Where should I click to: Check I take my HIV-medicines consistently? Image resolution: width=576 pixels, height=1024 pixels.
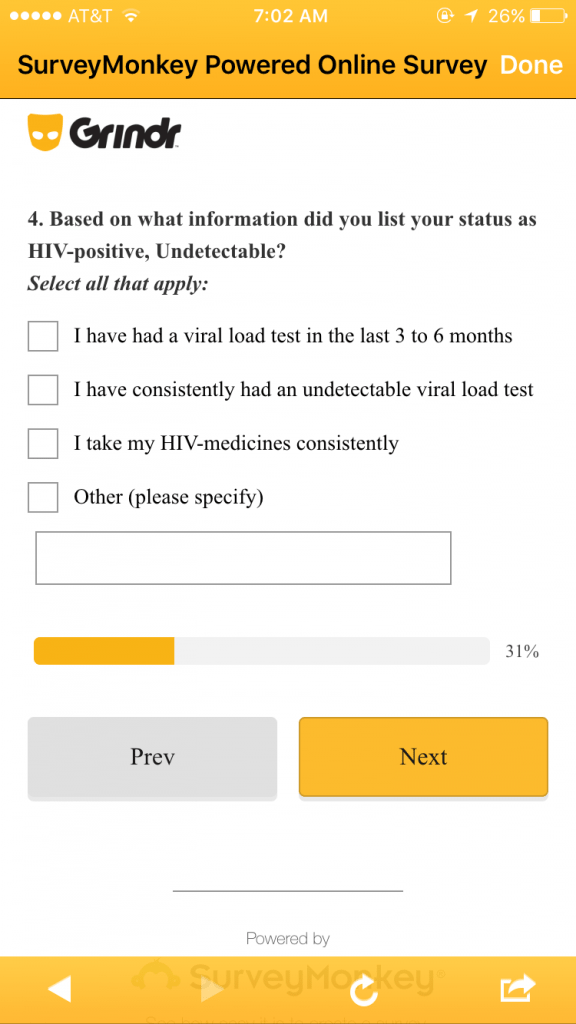click(43, 443)
